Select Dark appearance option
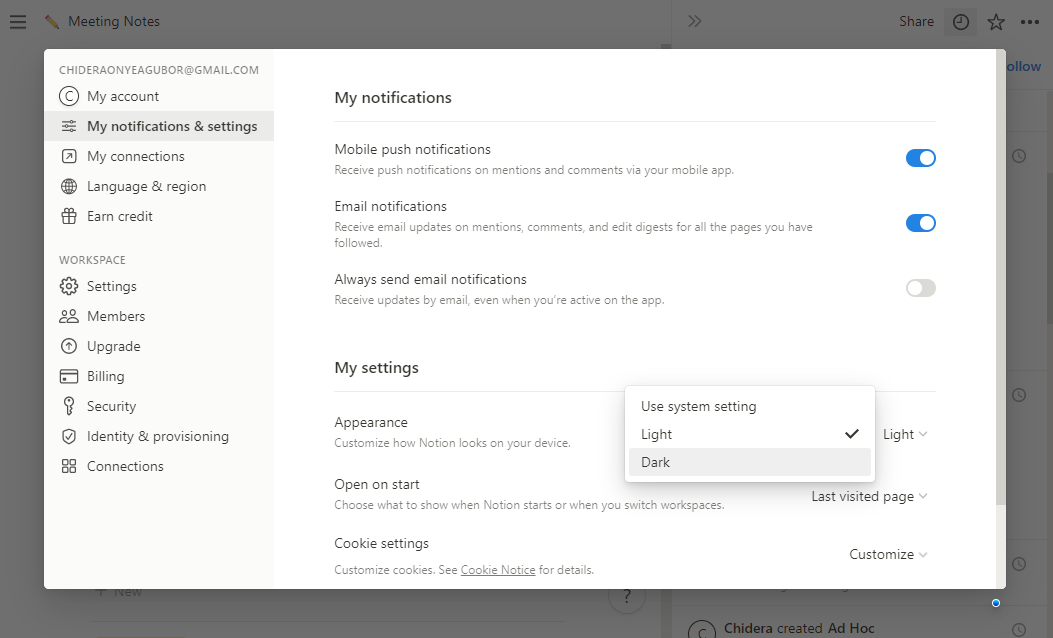1053x638 pixels. point(749,462)
